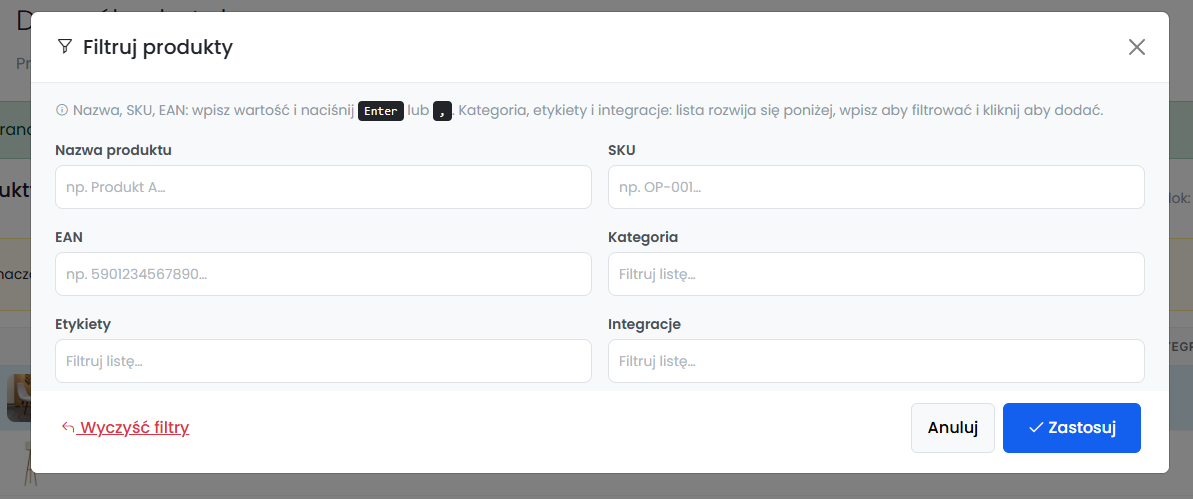The height and width of the screenshot is (499, 1193).
Task: Click the comma key badge in the hint
Action: 442,111
